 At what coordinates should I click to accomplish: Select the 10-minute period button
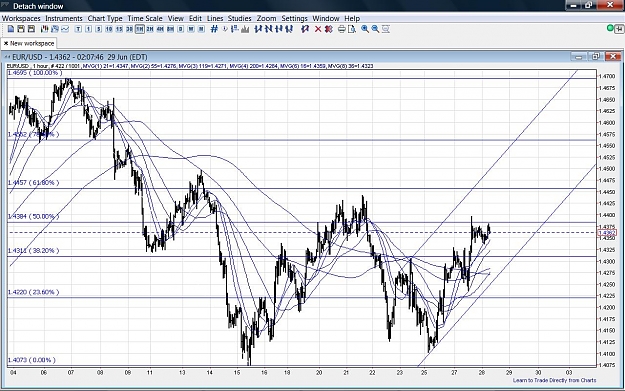coord(109,29)
